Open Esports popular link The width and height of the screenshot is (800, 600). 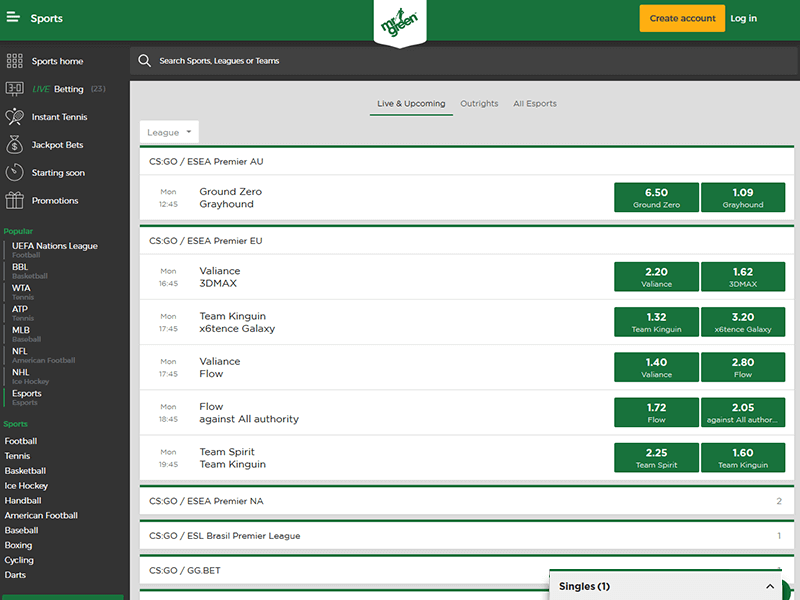tap(27, 397)
